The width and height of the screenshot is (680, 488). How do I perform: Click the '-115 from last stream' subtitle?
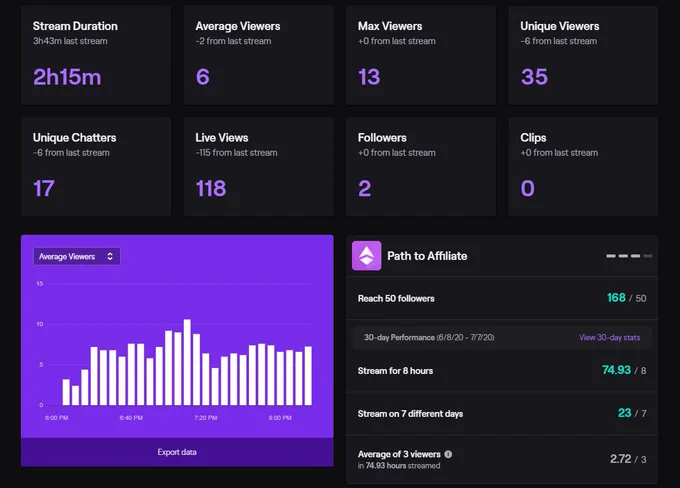click(x=236, y=153)
